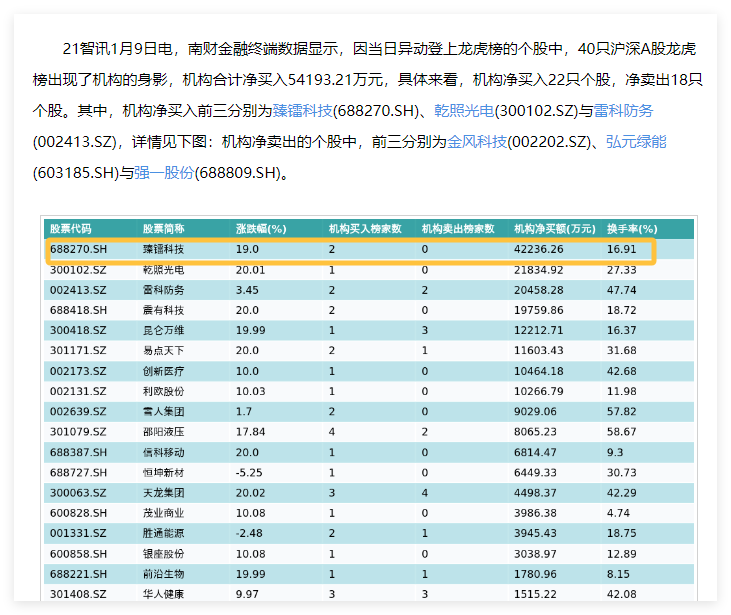Open the 金风科技 stock link
The height and width of the screenshot is (615, 731).
477,141
